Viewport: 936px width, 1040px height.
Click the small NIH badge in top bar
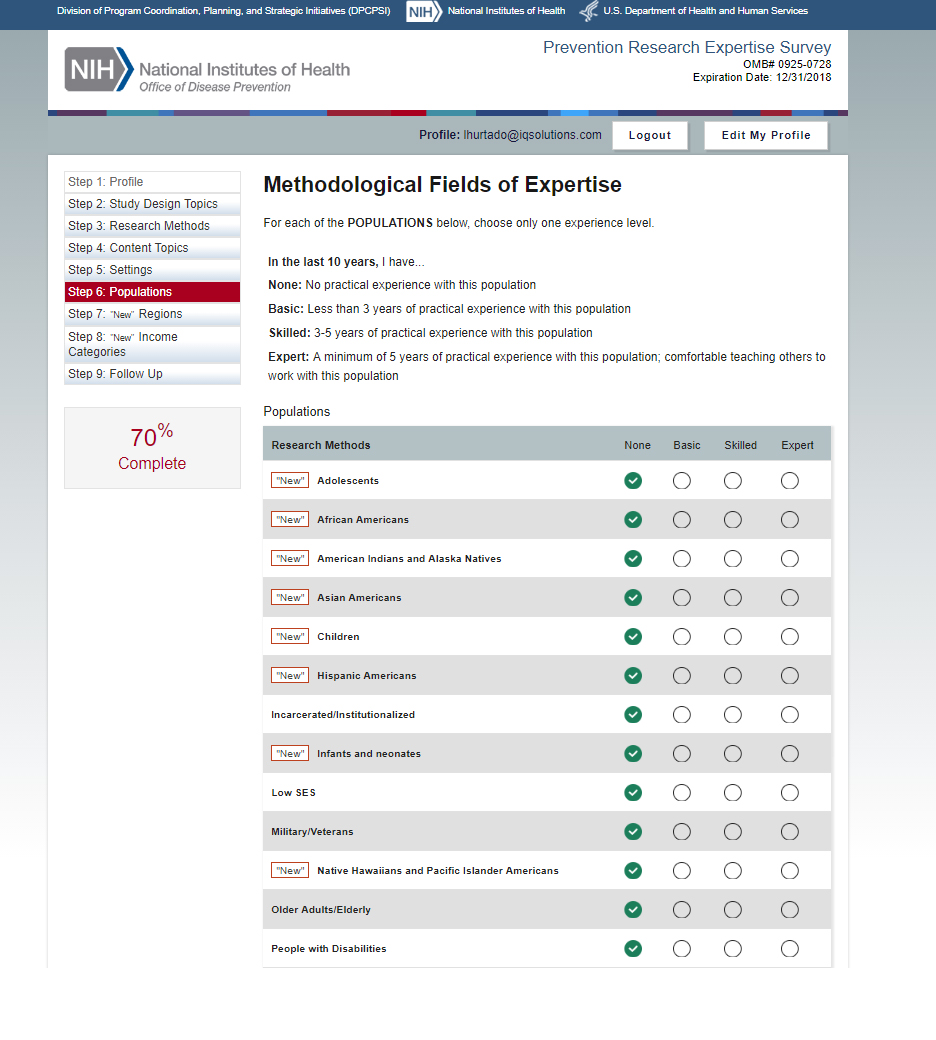coord(424,11)
